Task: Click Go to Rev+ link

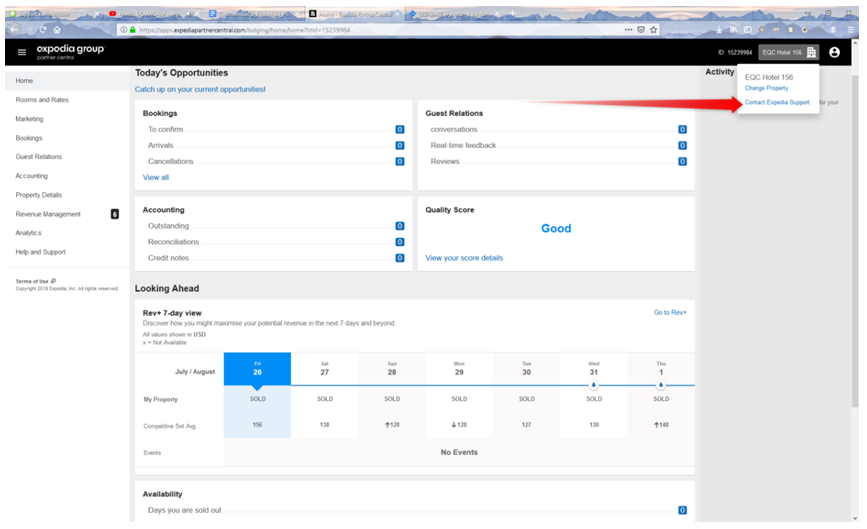Action: click(670, 312)
